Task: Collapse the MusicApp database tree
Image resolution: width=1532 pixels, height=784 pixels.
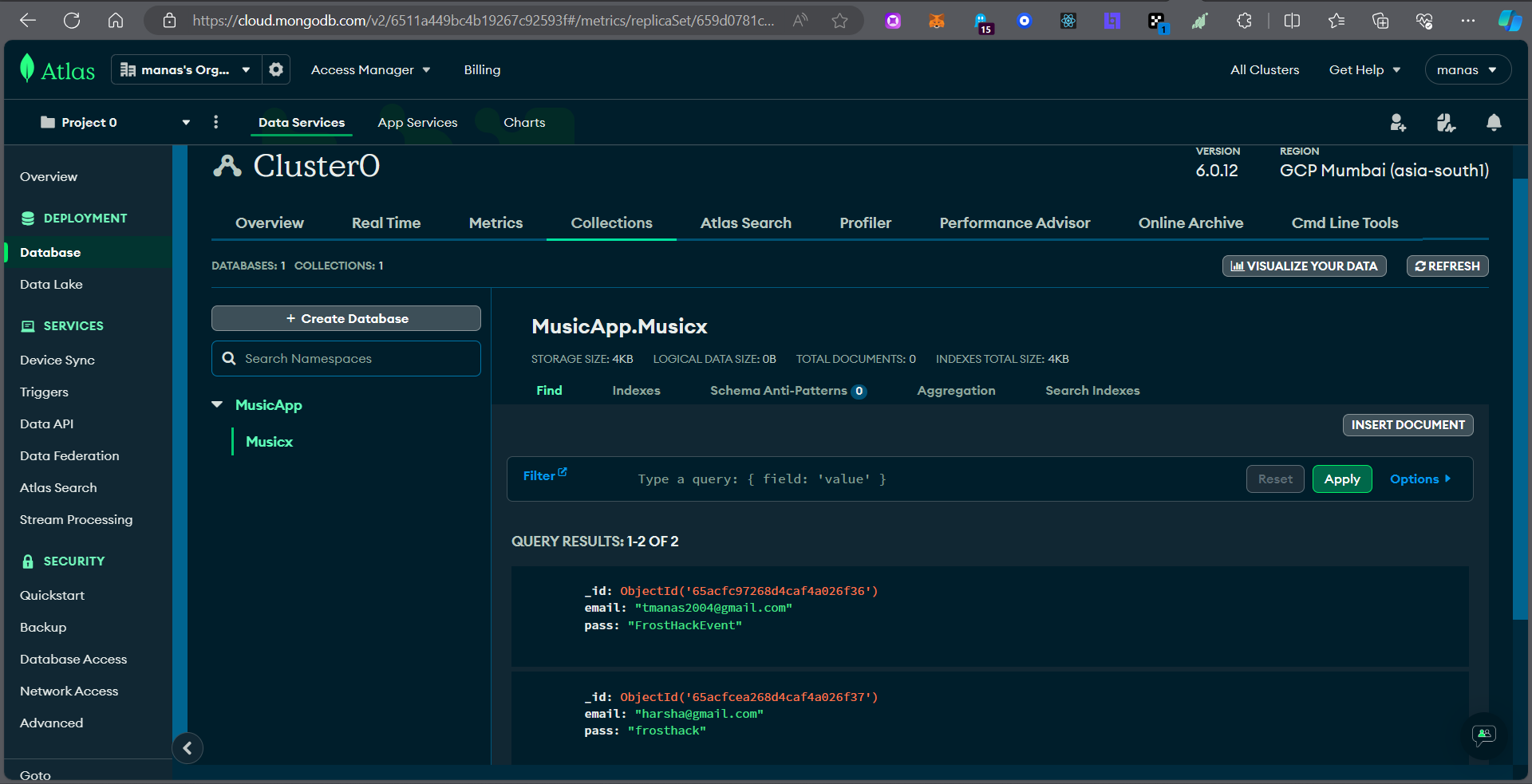Action: tap(218, 404)
